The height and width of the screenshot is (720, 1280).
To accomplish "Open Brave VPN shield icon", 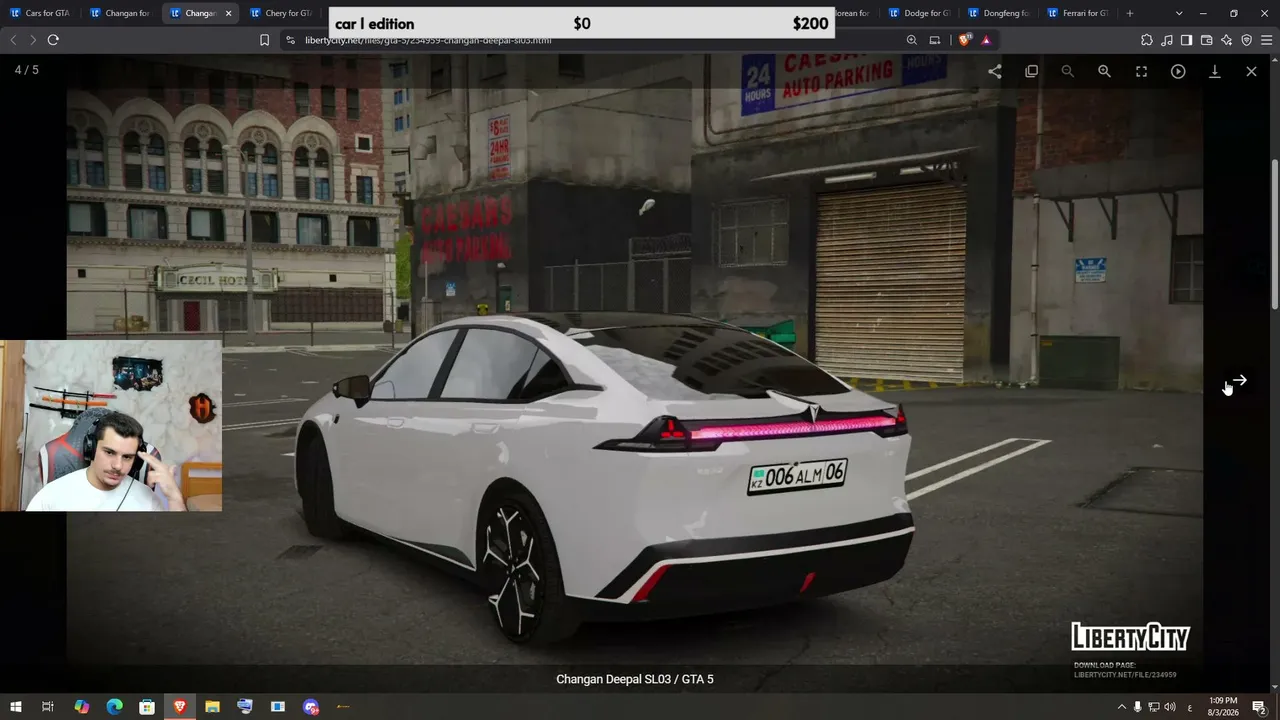I will (1247, 40).
